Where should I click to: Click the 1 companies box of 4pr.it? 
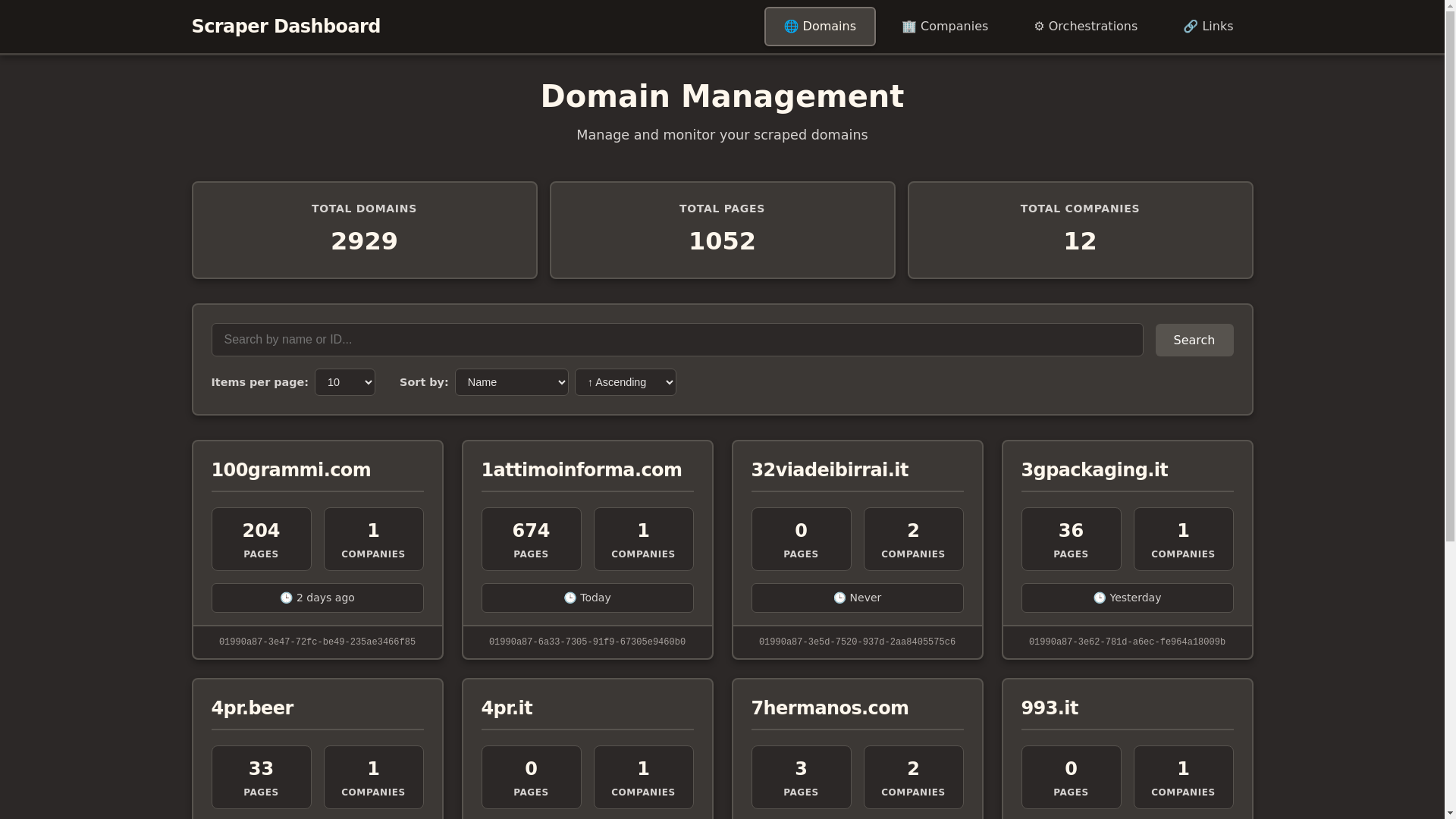[643, 777]
